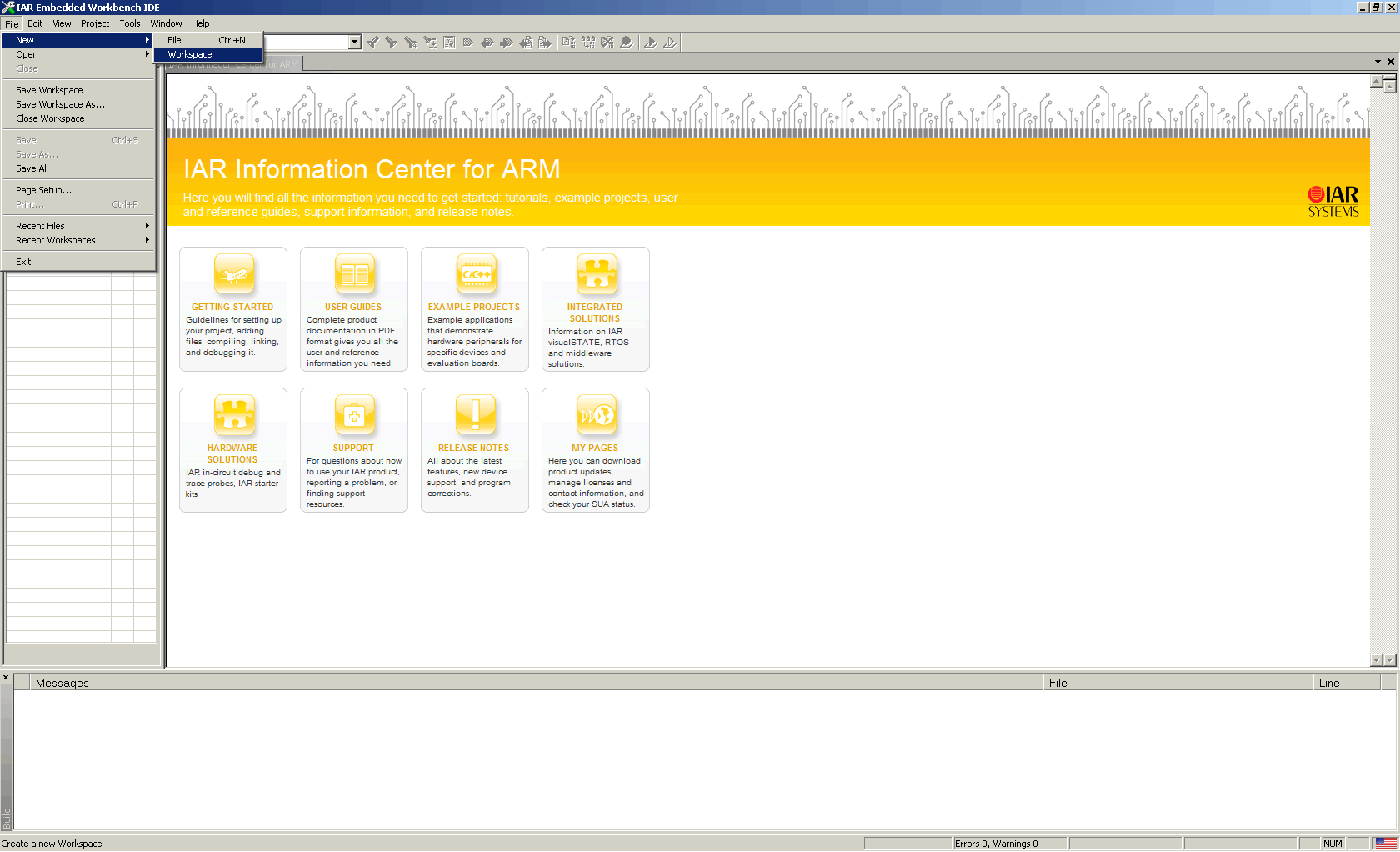
Task: Click the Toggle Breakpoint toolbar icon
Action: pos(627,43)
